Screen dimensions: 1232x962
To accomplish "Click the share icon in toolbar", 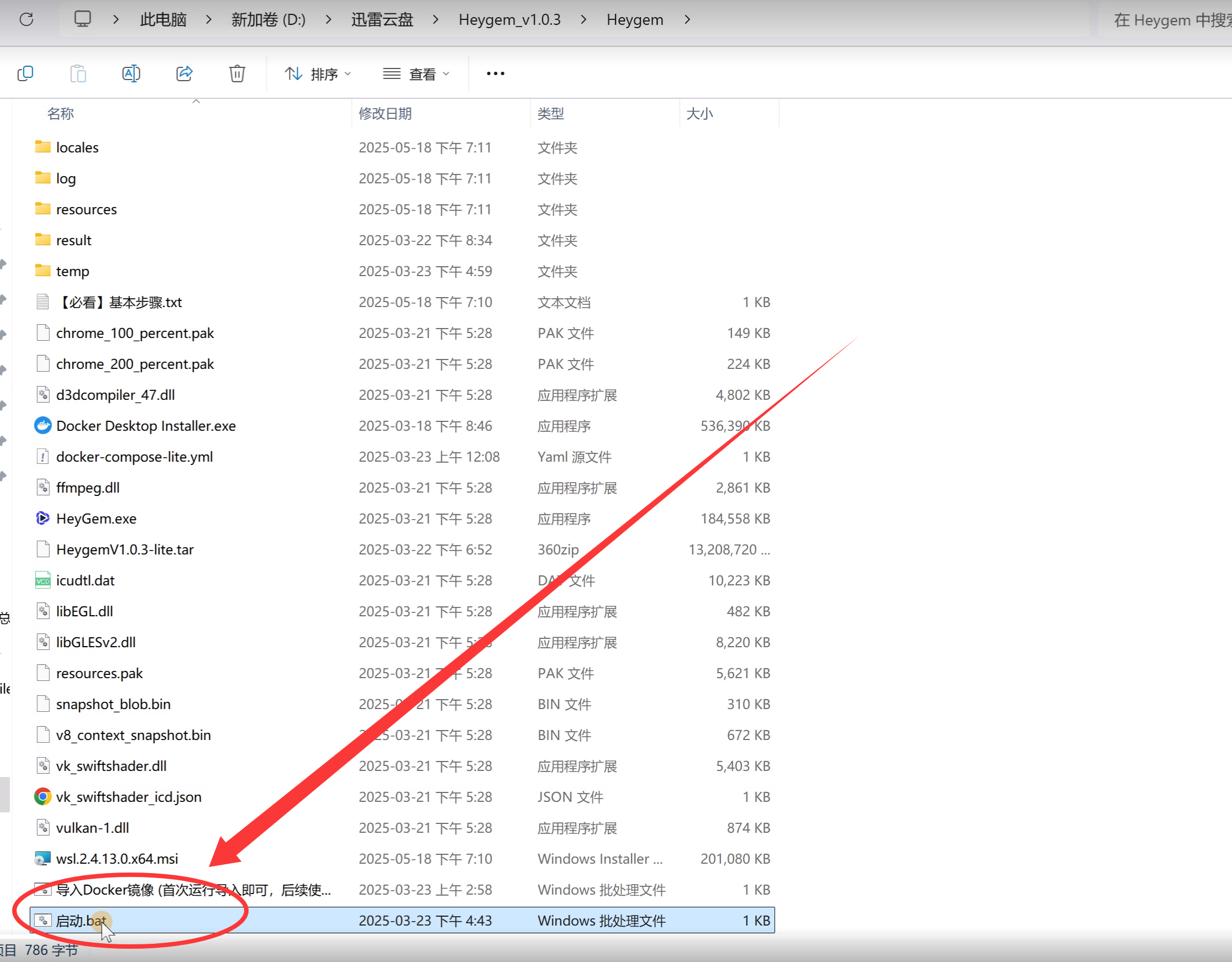I will (x=185, y=73).
